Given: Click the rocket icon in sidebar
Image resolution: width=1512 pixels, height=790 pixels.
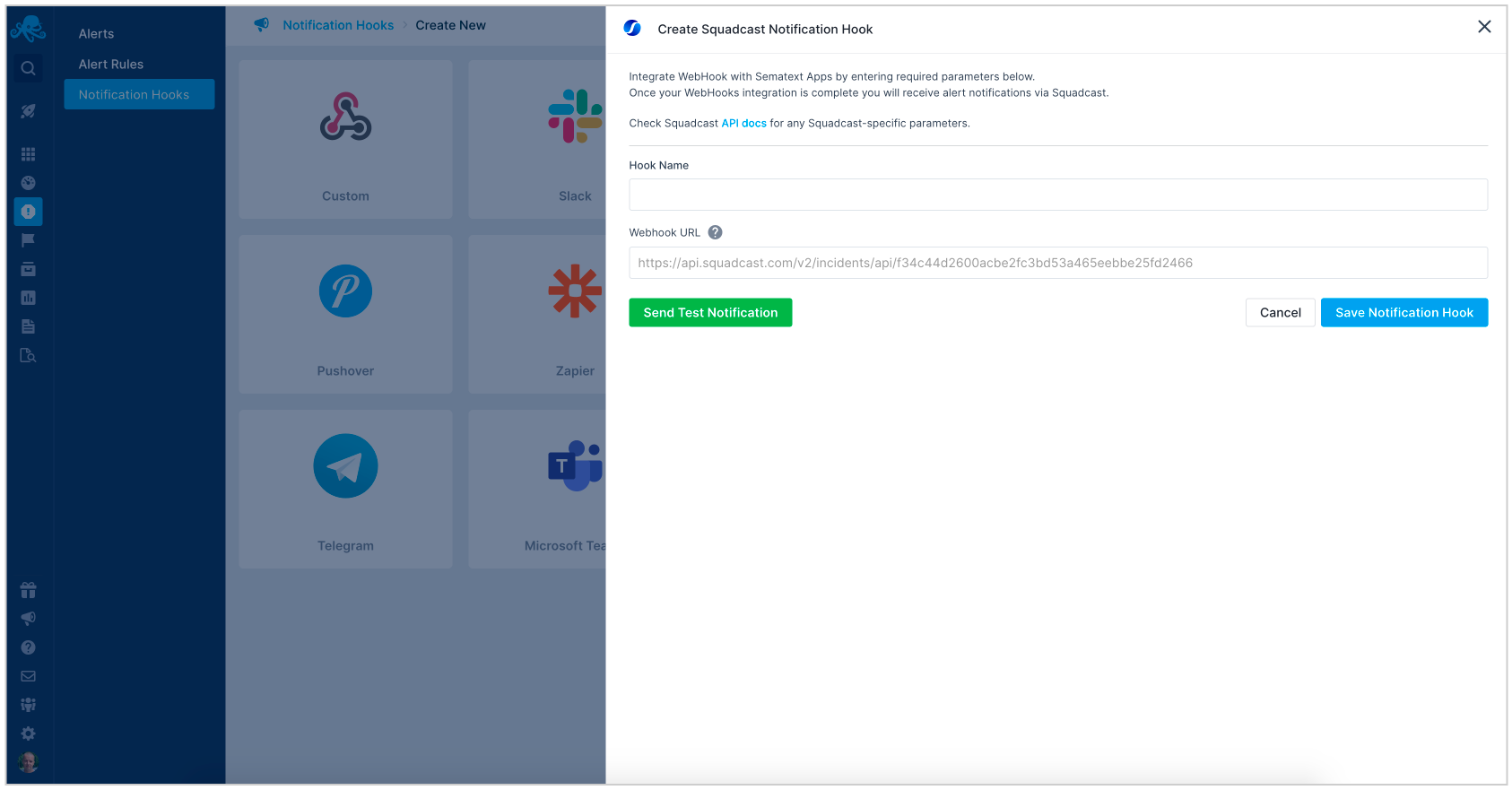Looking at the screenshot, I should (x=28, y=111).
